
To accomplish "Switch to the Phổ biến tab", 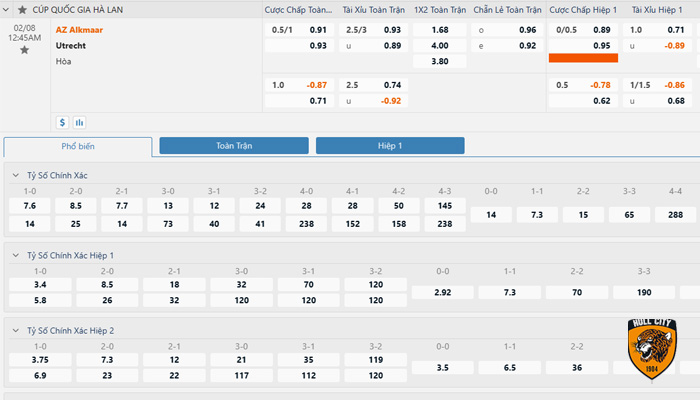I will coord(78,146).
